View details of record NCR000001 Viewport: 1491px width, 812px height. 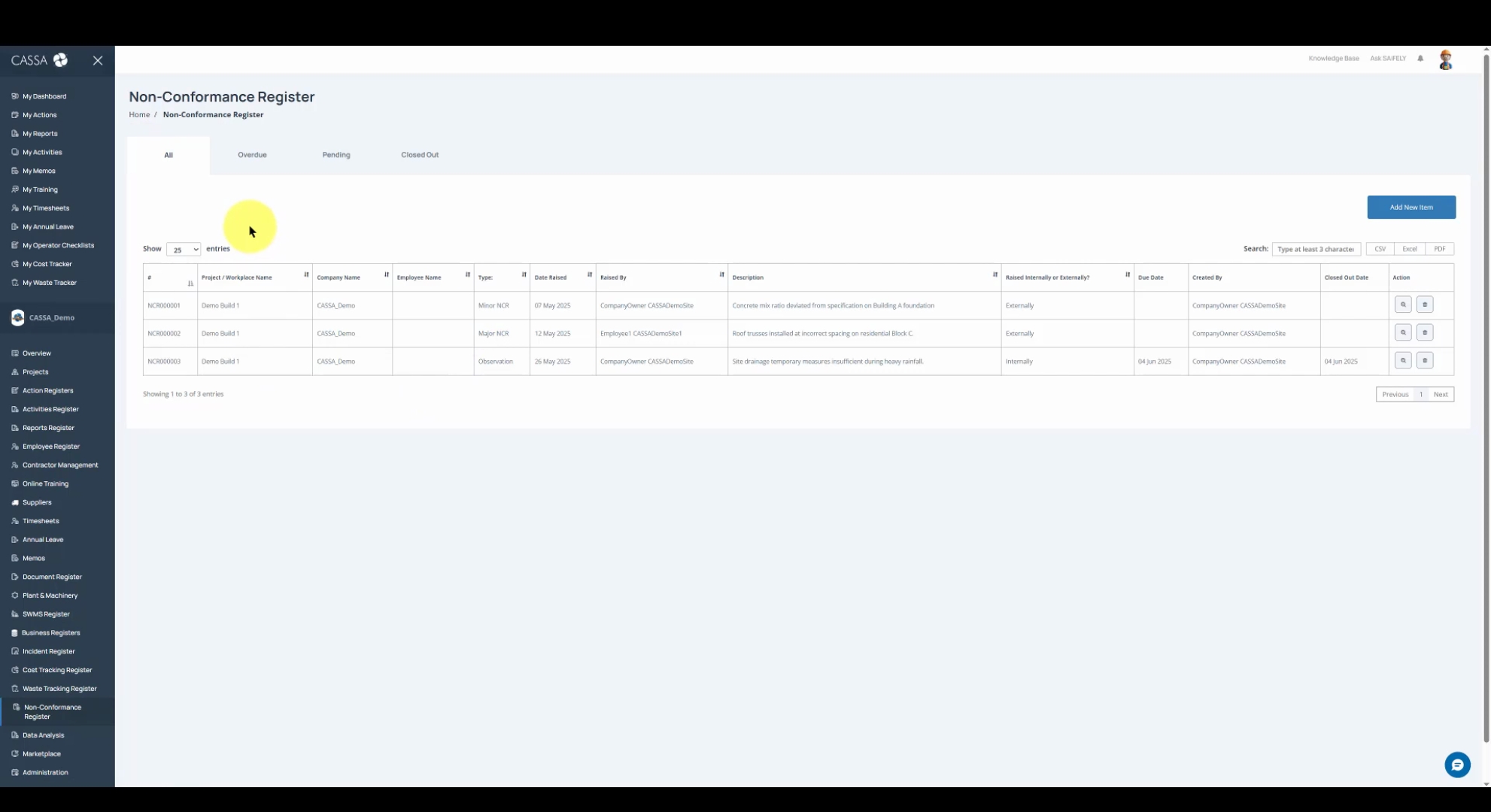(1402, 304)
